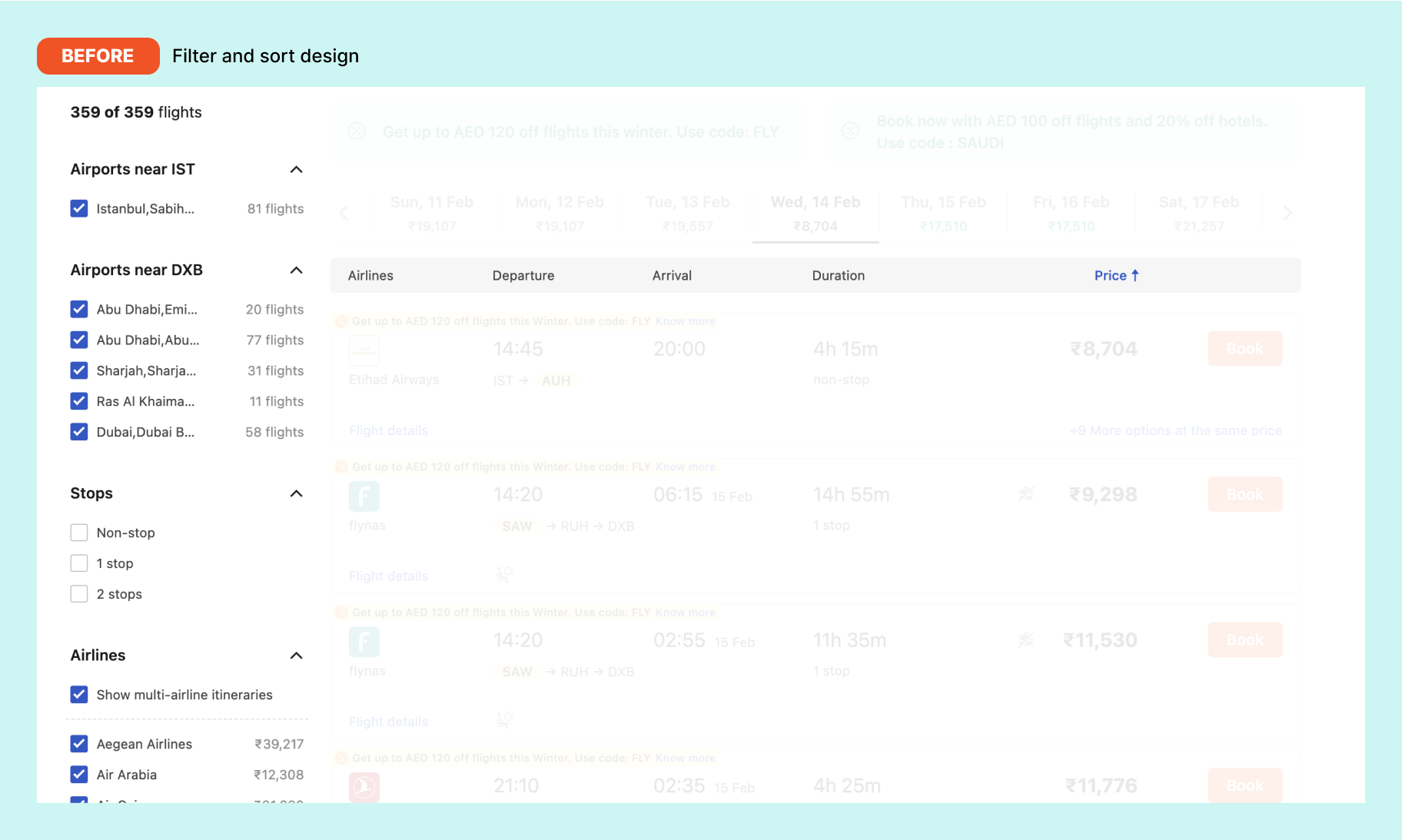Select the Thu, 15 Feb date tab
This screenshot has height=840, width=1402.
pos(943,213)
